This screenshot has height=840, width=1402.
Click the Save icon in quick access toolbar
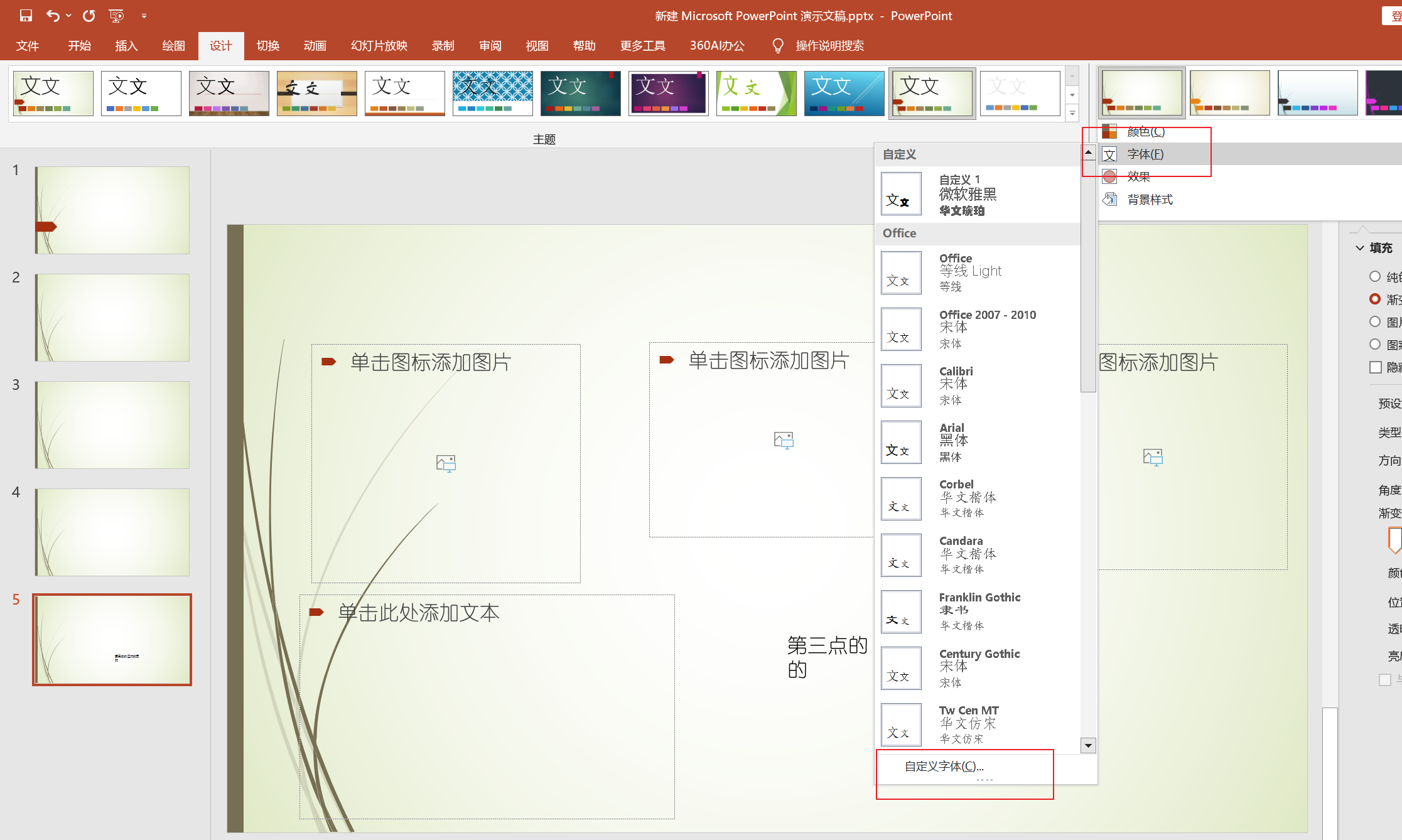pyautogui.click(x=26, y=16)
